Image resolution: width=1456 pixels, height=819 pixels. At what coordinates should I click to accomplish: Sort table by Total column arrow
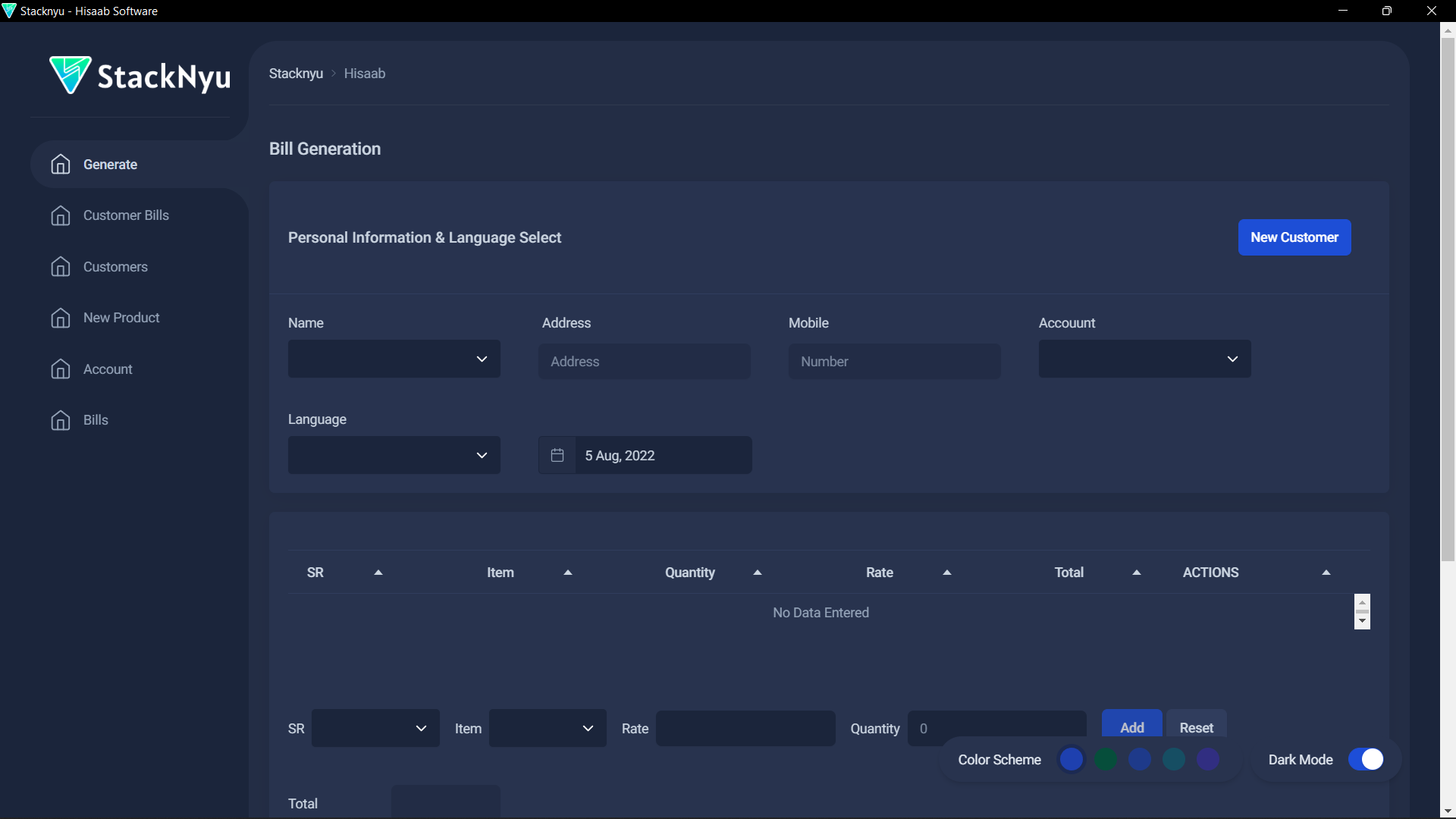point(1136,573)
